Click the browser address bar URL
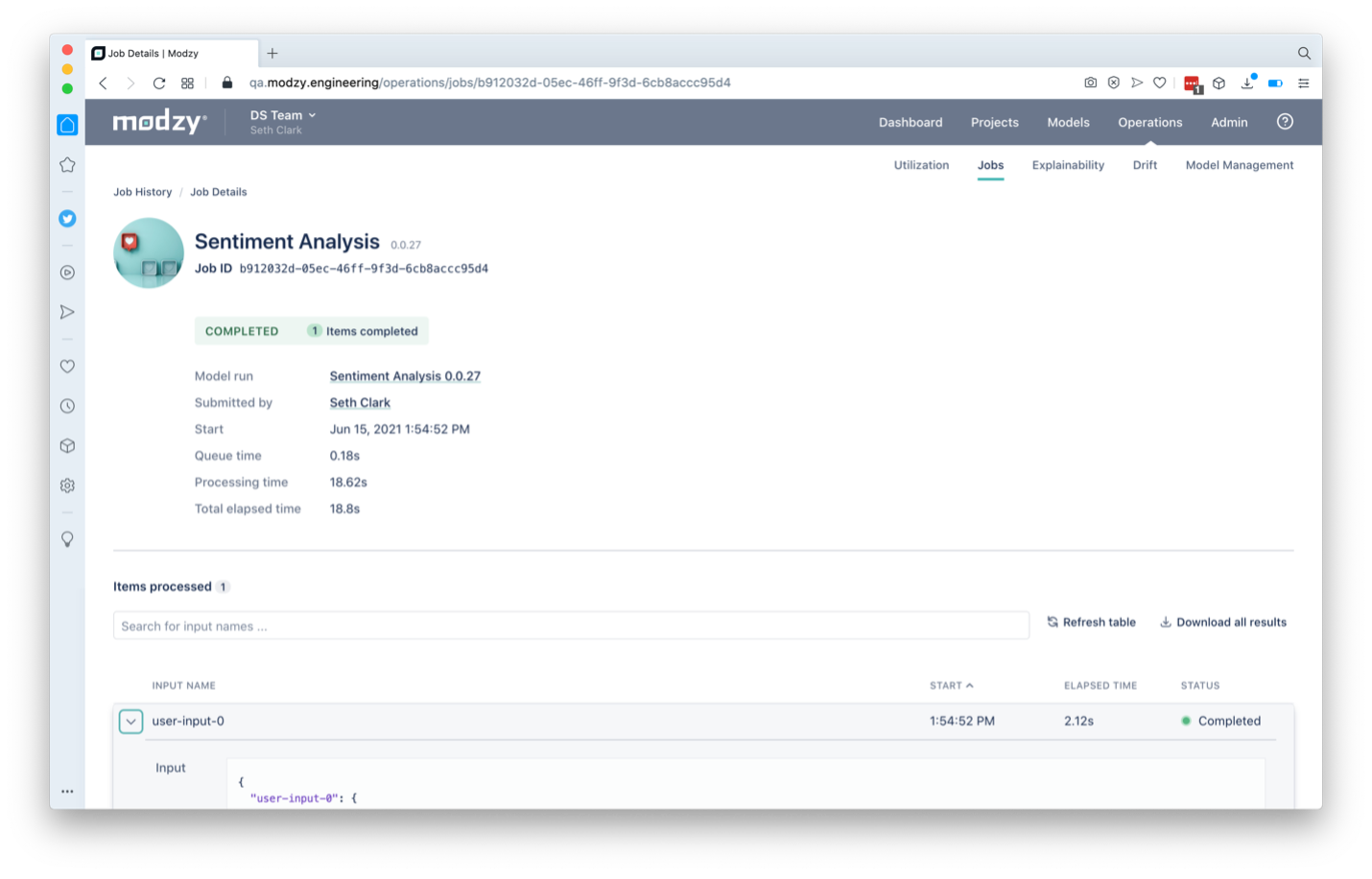 pos(489,83)
